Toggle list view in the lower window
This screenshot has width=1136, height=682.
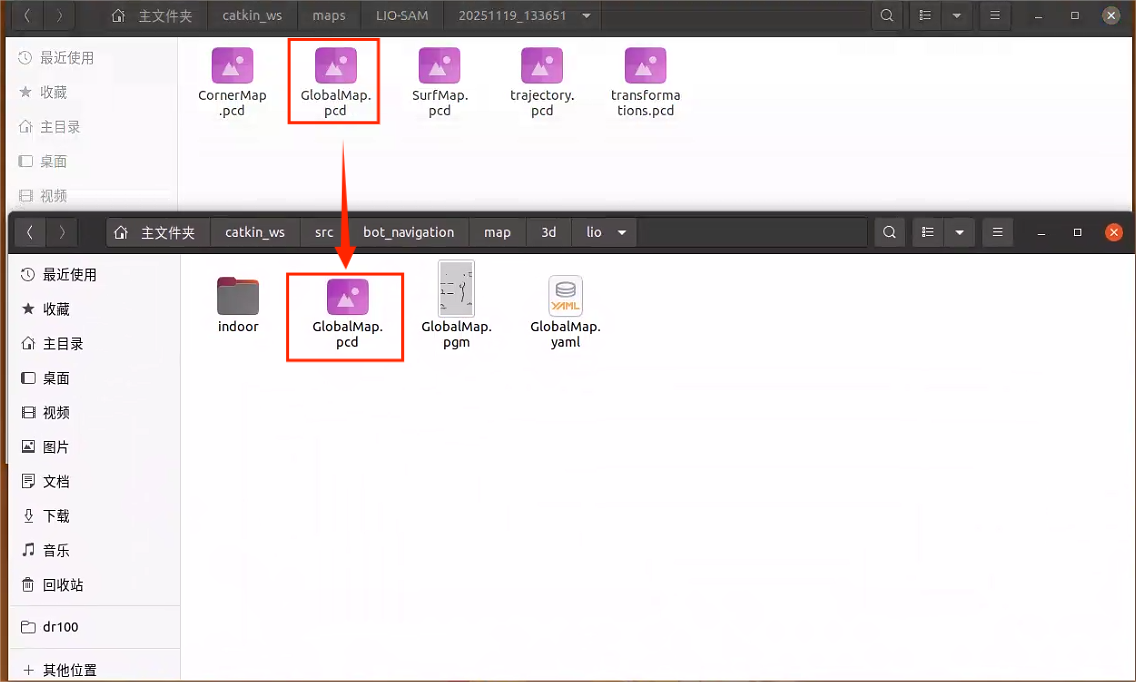[928, 232]
